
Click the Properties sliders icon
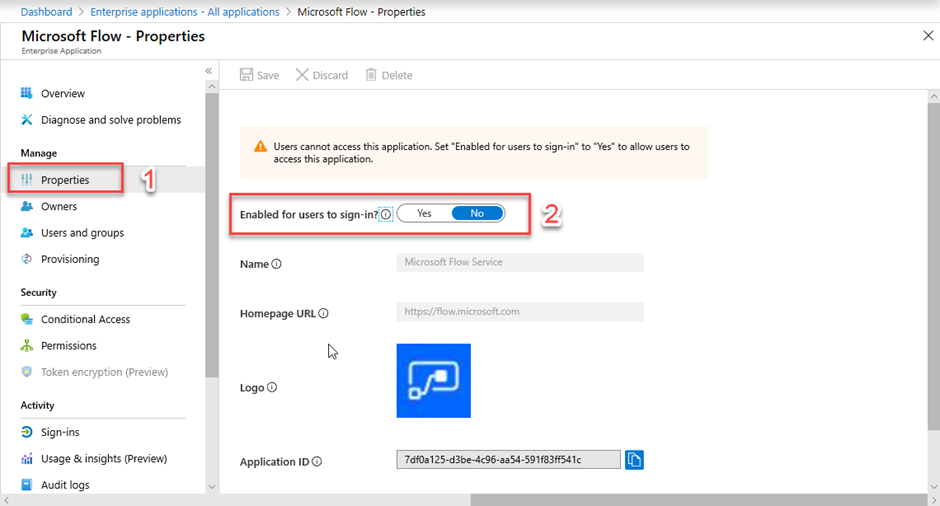click(26, 179)
